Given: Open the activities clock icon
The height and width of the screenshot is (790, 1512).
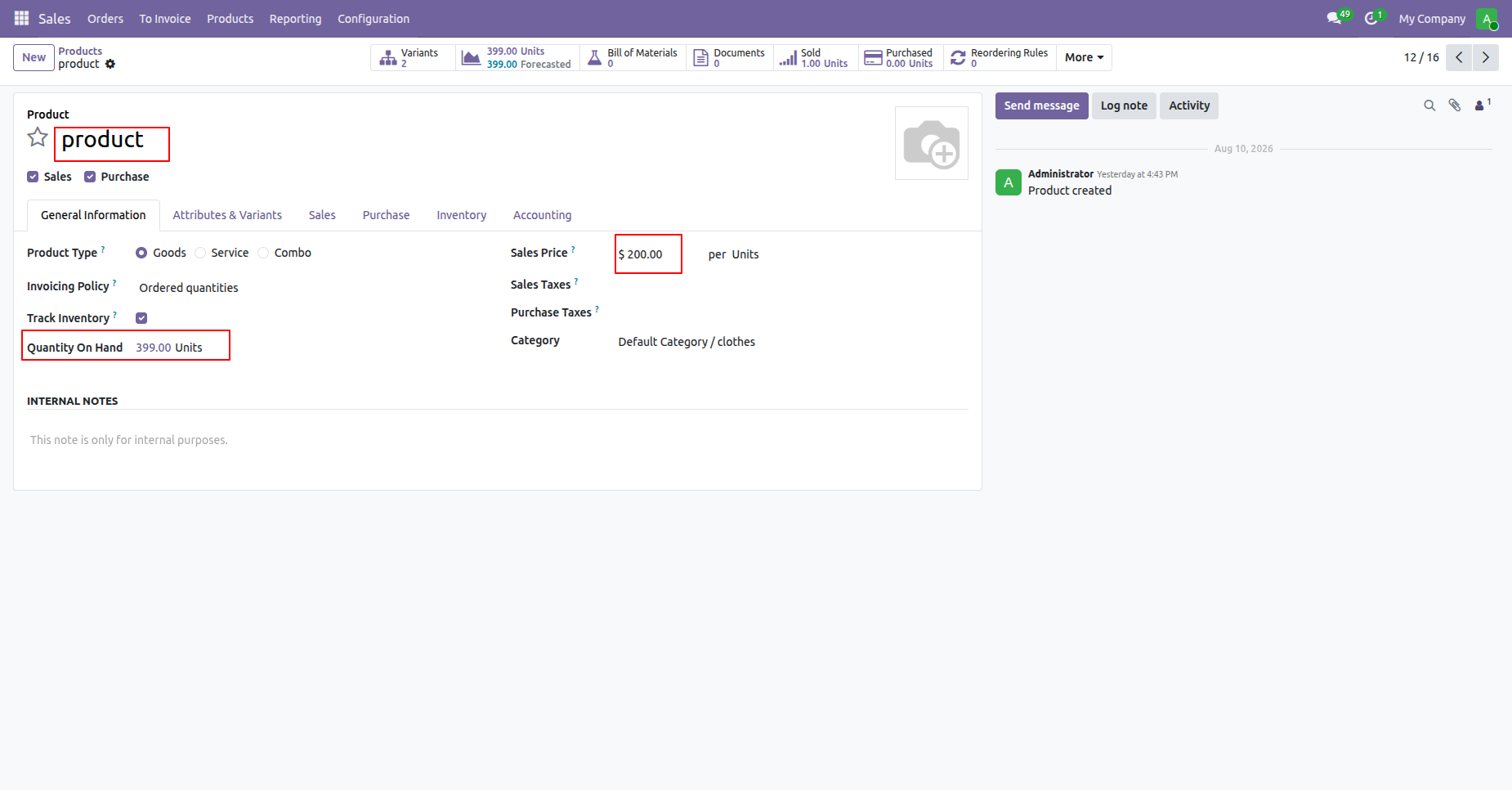Looking at the screenshot, I should click(x=1373, y=18).
